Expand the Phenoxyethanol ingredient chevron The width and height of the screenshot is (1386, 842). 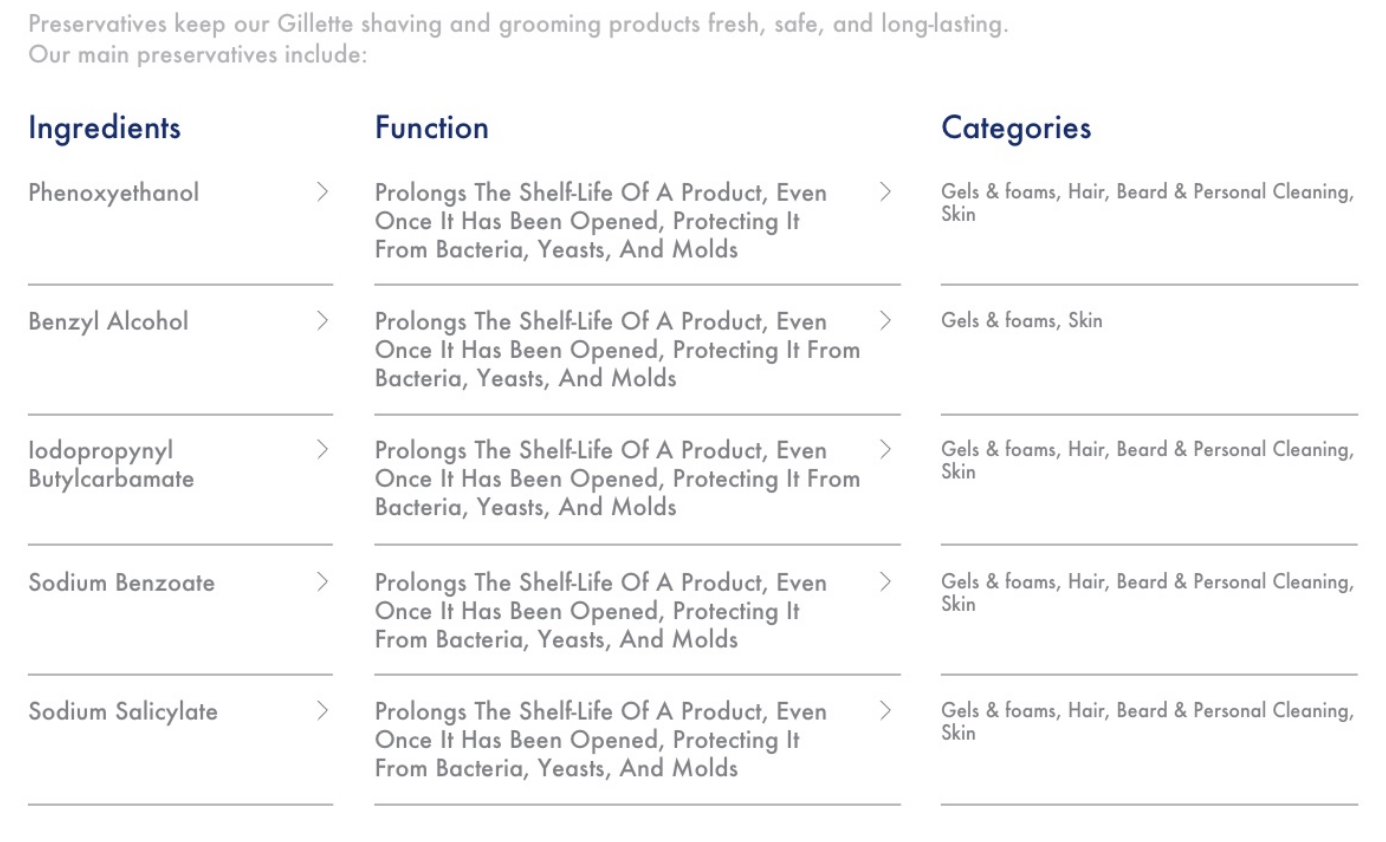(x=322, y=192)
